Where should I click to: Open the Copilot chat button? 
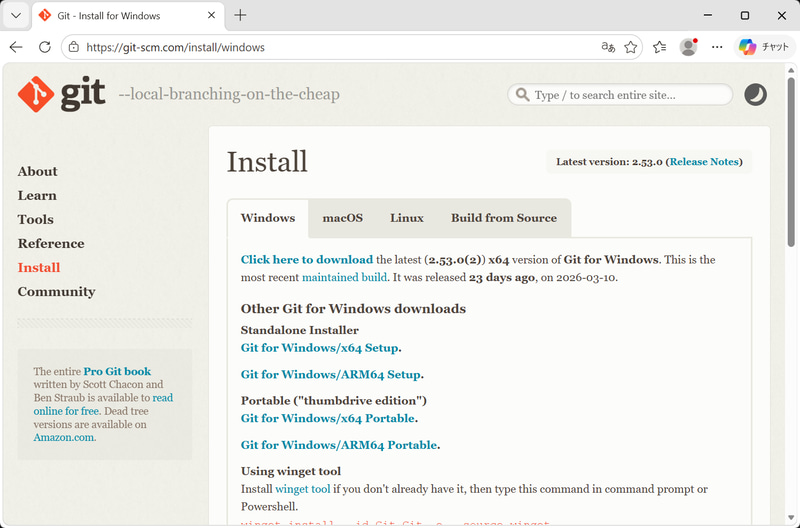pyautogui.click(x=764, y=47)
